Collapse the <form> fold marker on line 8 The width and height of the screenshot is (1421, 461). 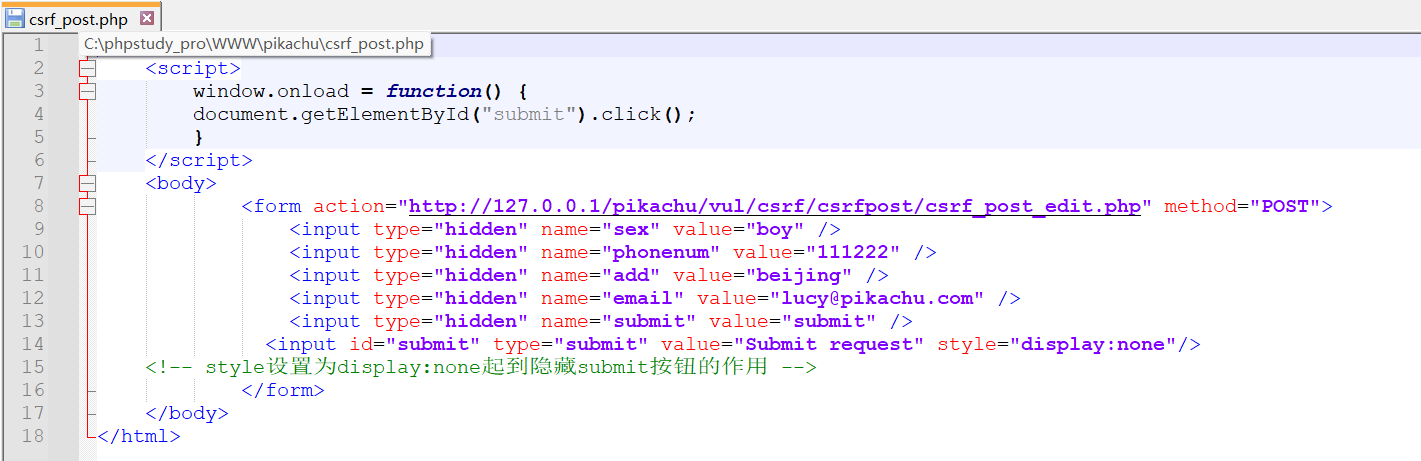(x=88, y=206)
